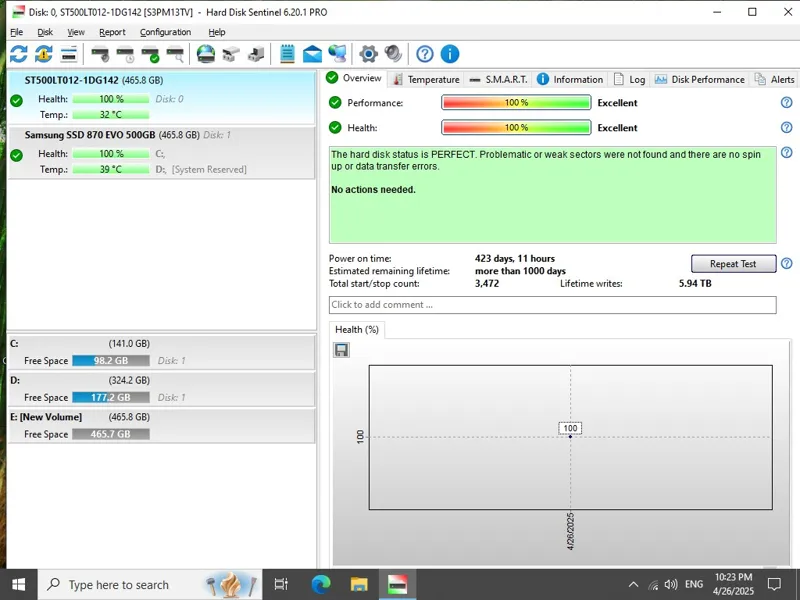Click the disk-with-clock toolbar icon
Screen dimensions: 800x600
tap(125, 54)
